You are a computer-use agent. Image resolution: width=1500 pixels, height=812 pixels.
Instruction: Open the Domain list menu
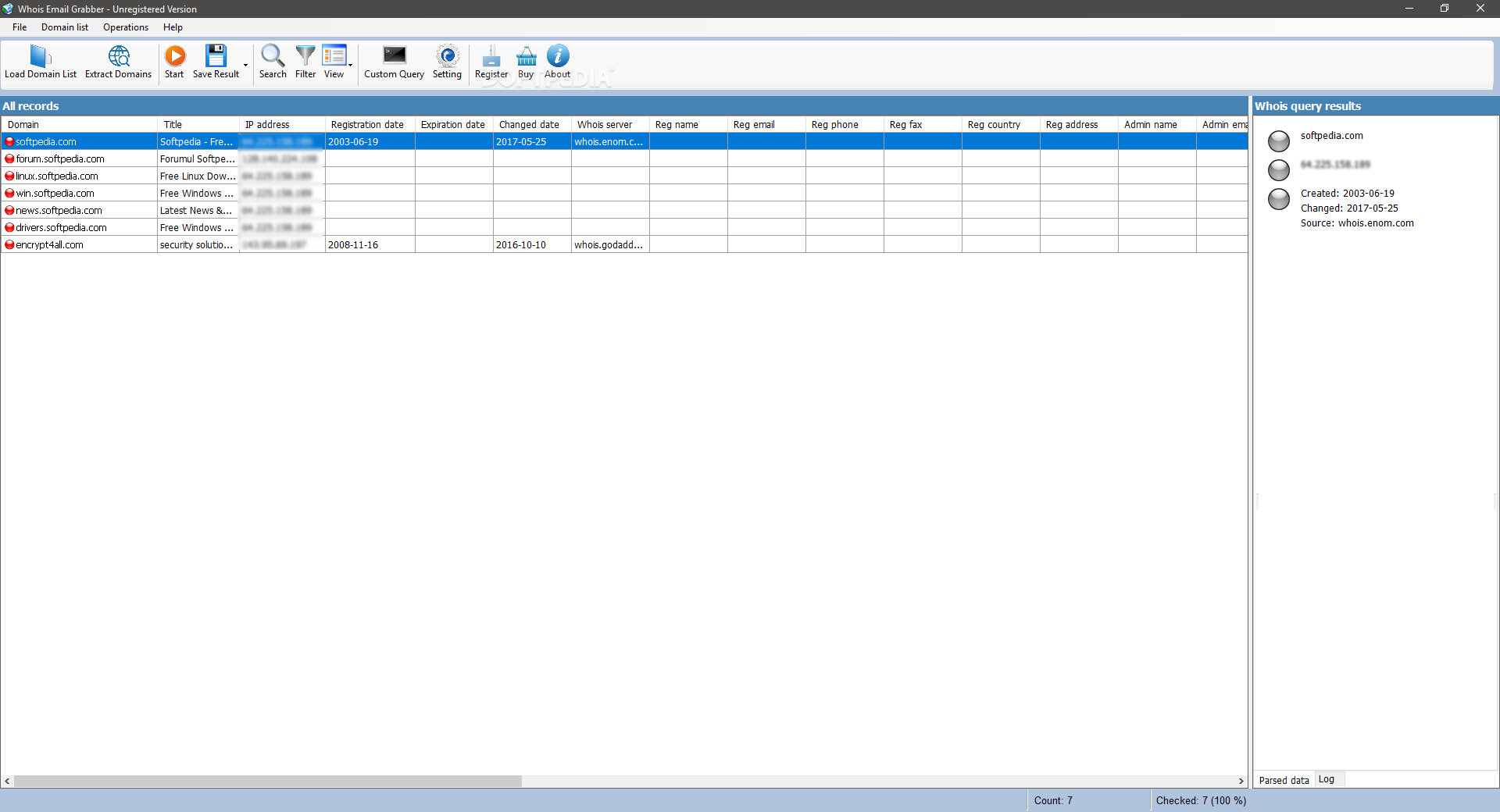(65, 27)
